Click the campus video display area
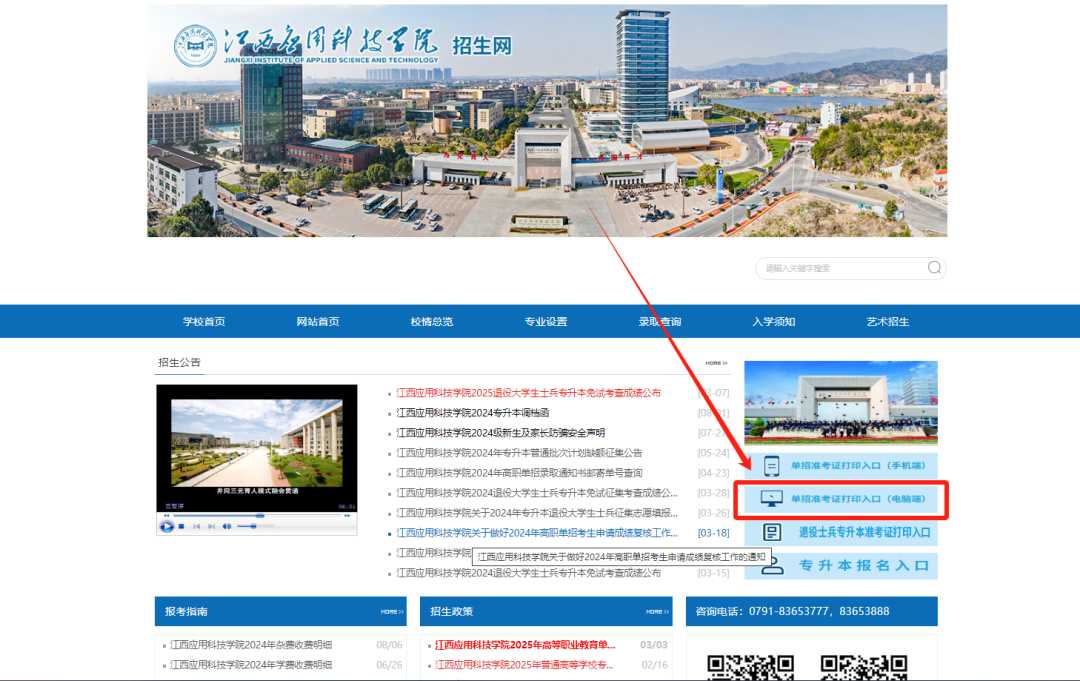Screen dimensions: 1080x681 click(x=257, y=448)
